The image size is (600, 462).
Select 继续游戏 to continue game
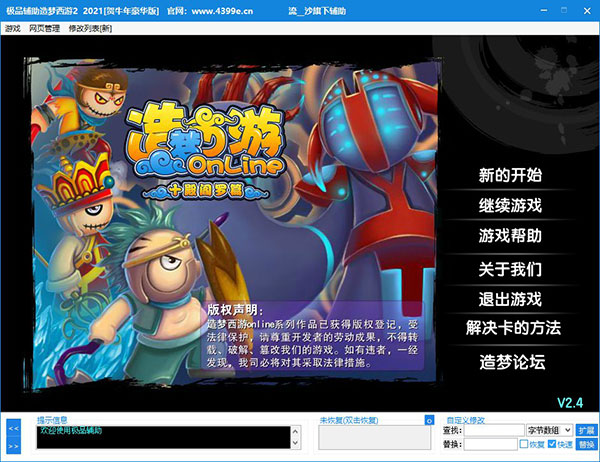[x=510, y=206]
